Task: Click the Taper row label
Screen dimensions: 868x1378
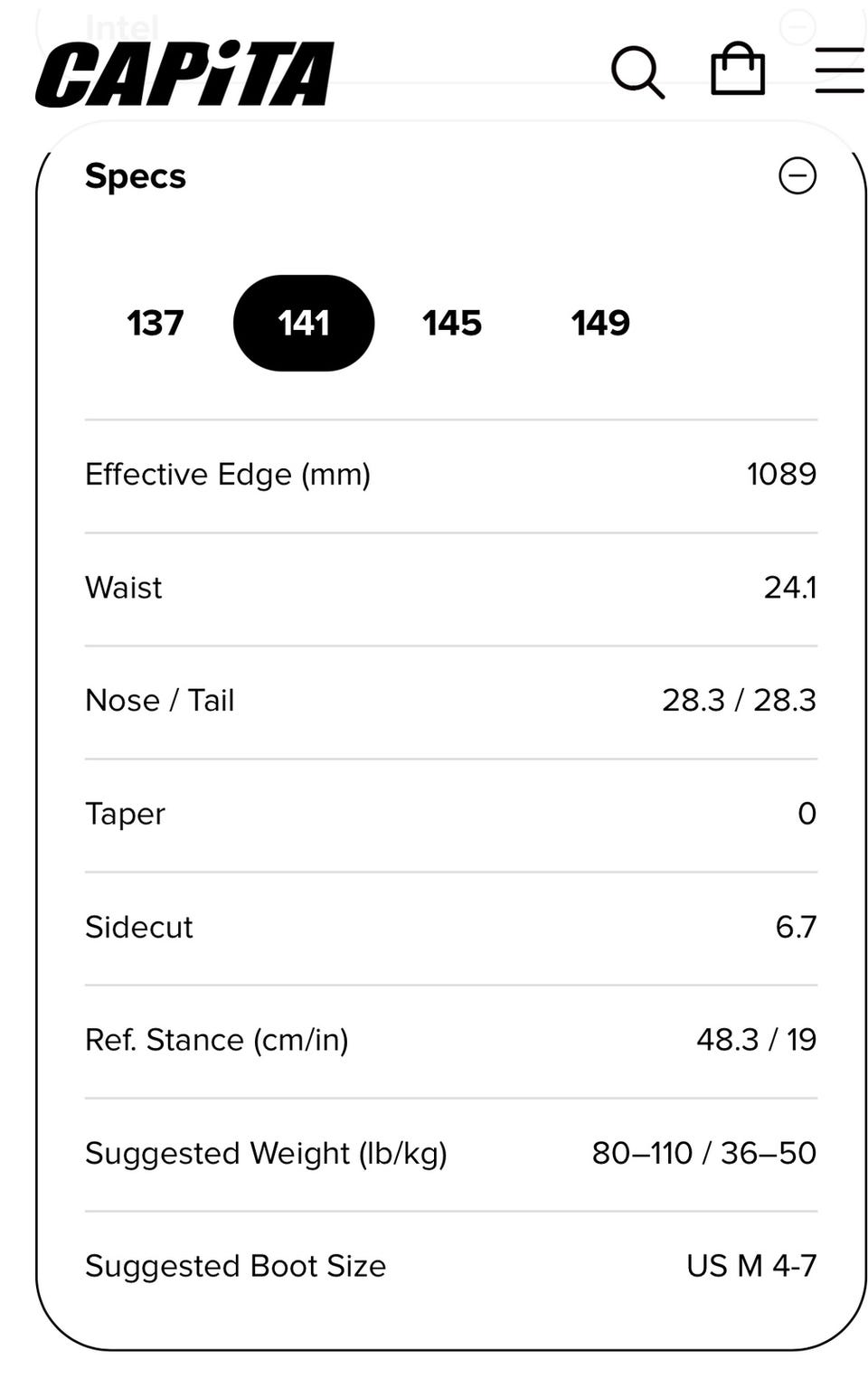Action: click(x=125, y=814)
